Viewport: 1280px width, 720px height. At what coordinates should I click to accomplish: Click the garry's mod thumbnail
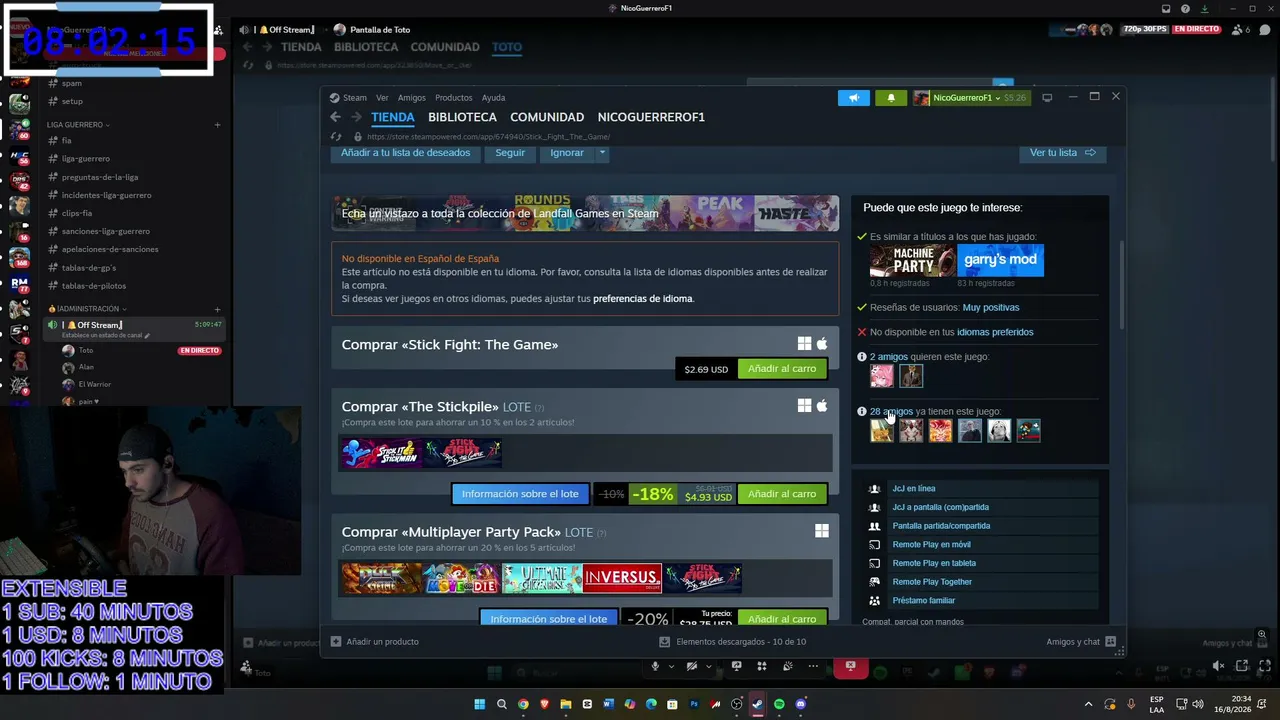[1001, 260]
